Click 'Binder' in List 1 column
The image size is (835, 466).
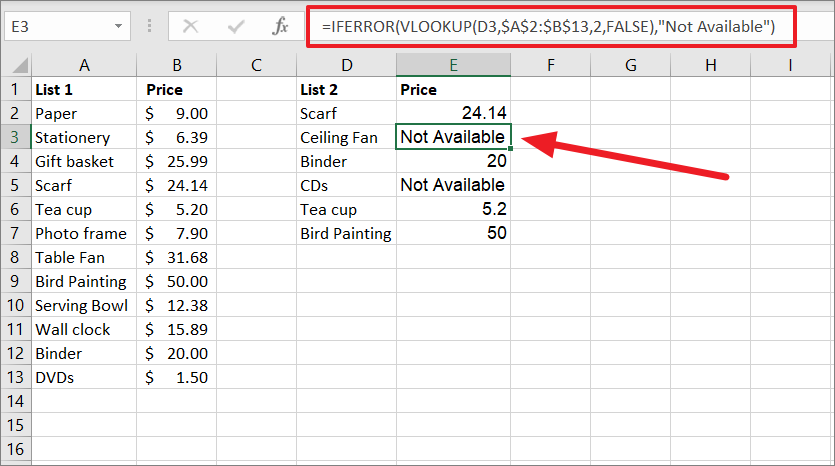[x=84, y=353]
